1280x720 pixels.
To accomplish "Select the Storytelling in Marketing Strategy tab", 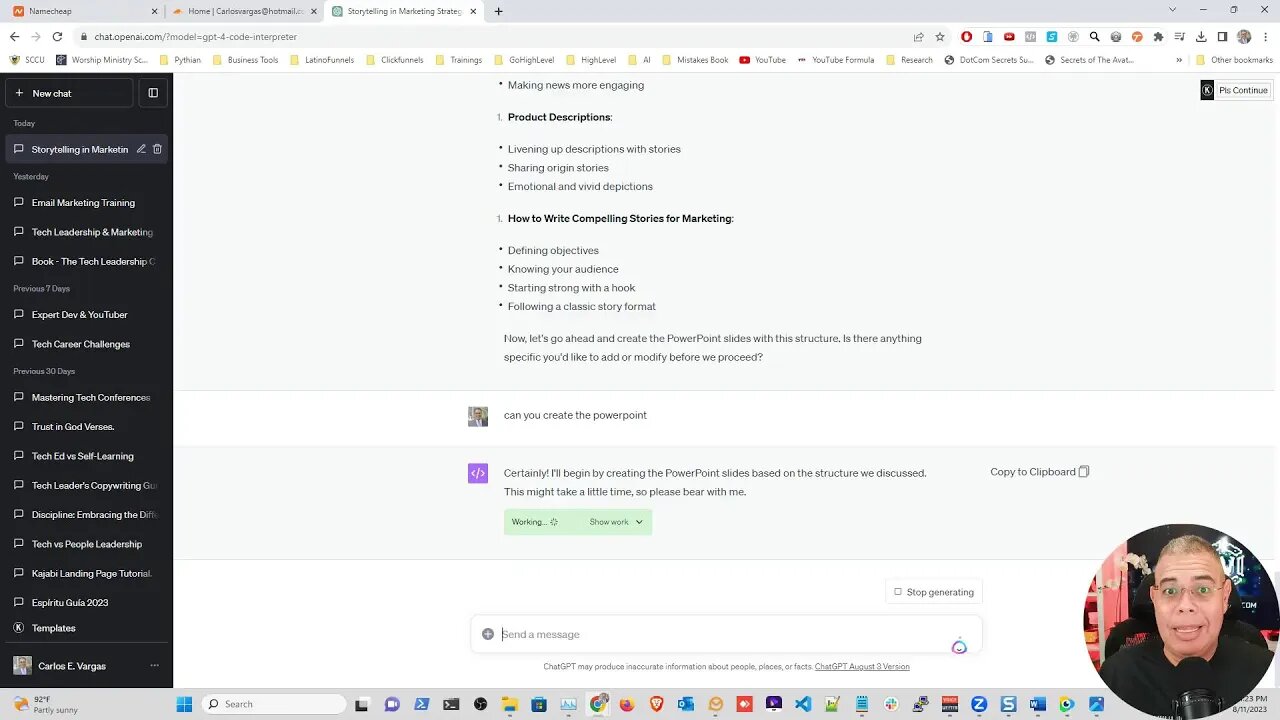I will [x=404, y=11].
